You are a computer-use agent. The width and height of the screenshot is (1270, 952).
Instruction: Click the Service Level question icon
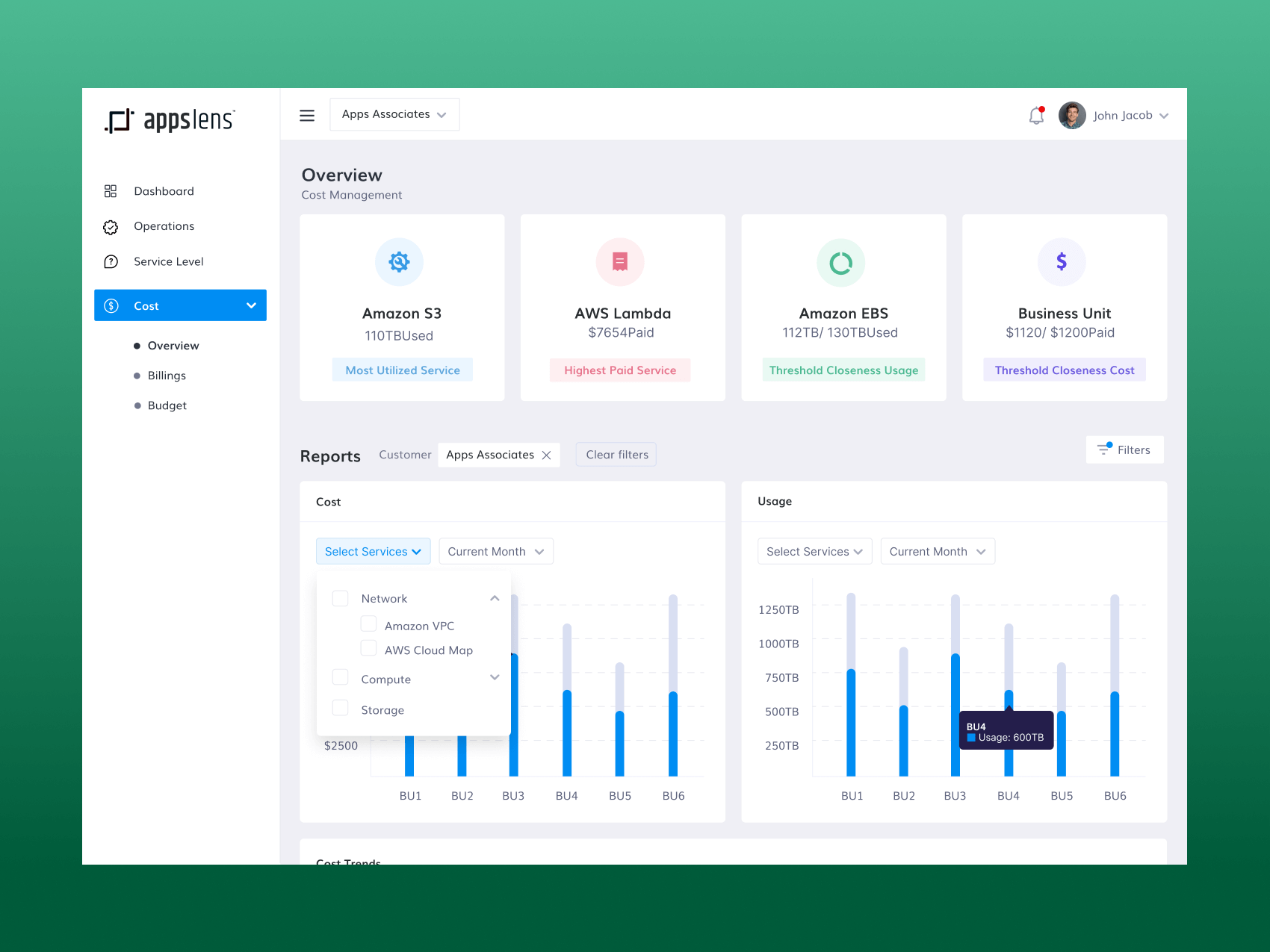click(111, 262)
